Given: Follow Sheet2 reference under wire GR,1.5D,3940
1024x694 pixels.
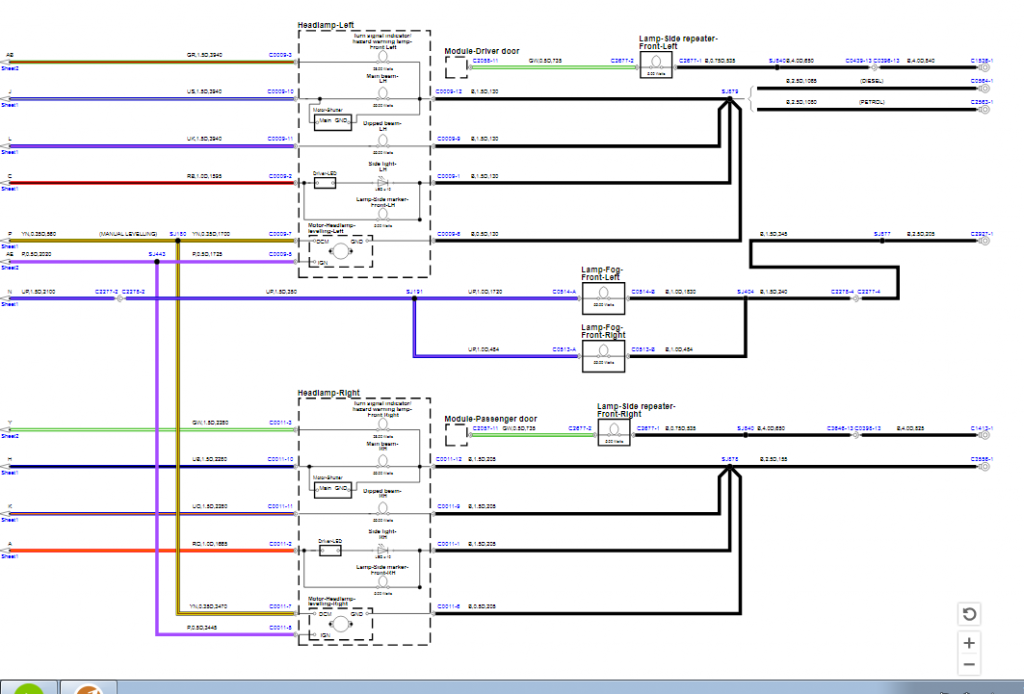Looking at the screenshot, I should [x=9, y=68].
